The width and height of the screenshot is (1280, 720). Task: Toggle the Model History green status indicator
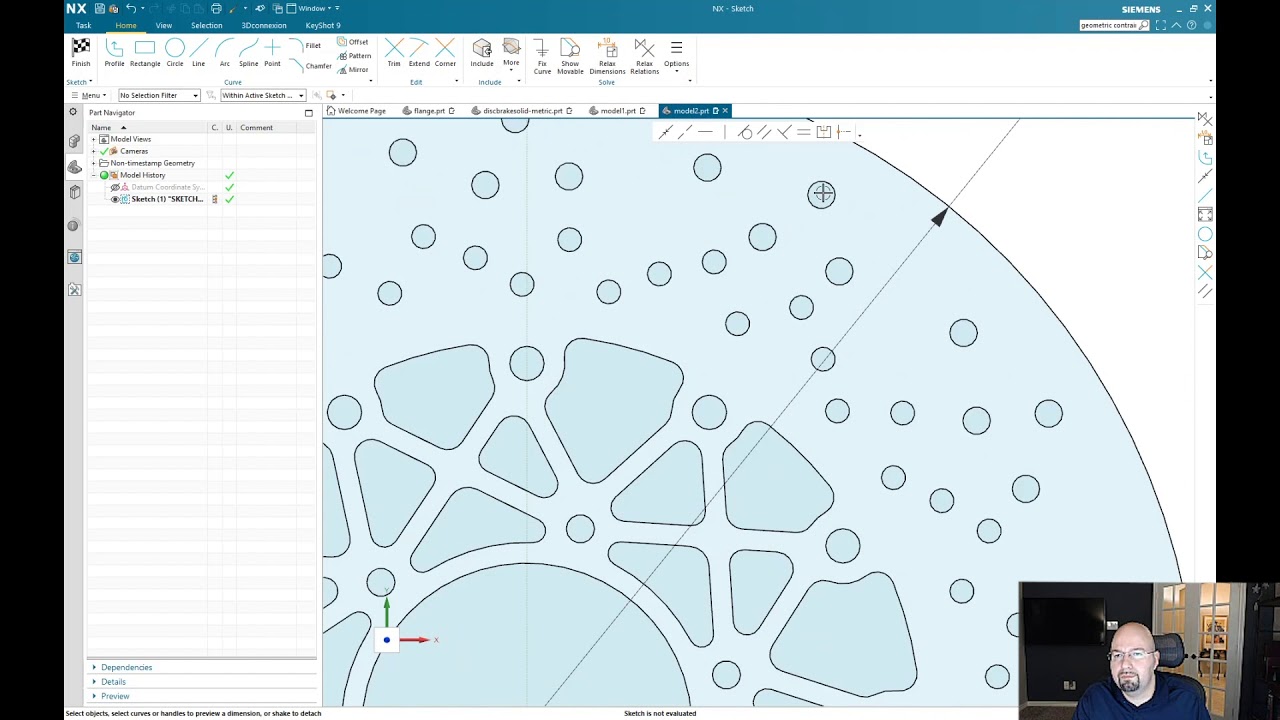click(104, 175)
